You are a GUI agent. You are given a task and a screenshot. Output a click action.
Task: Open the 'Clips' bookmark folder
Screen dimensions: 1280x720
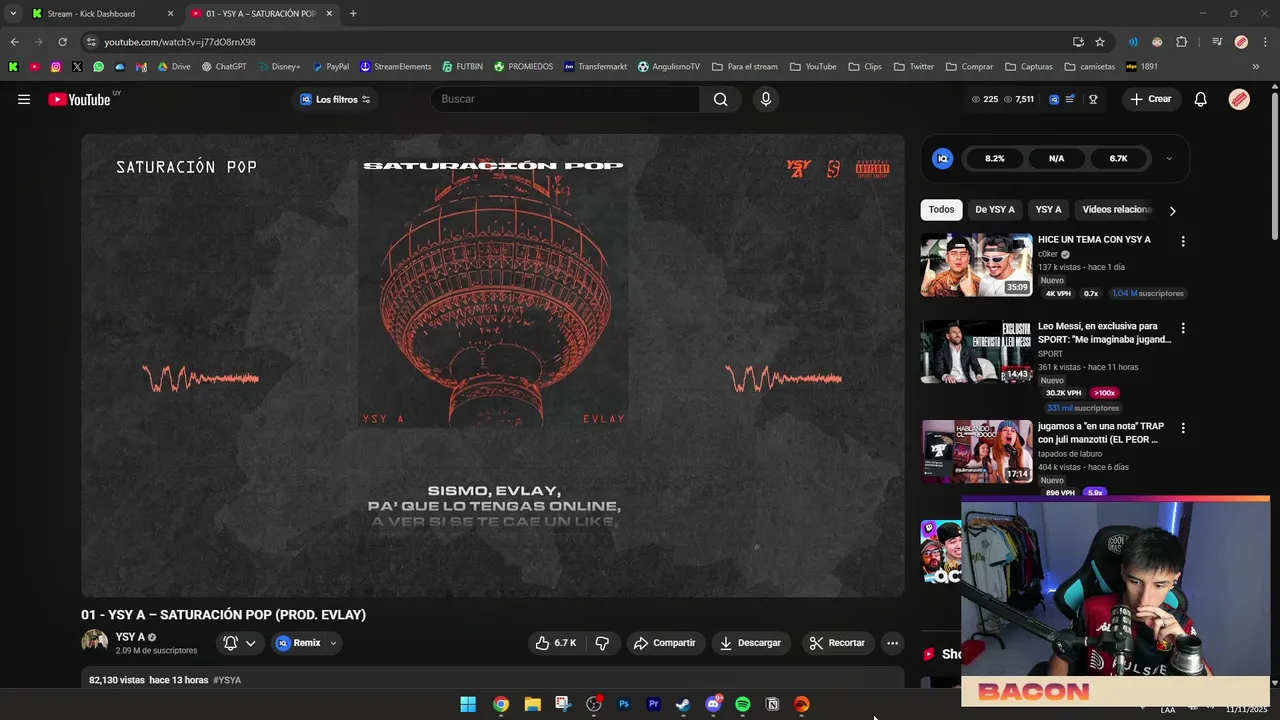click(x=865, y=67)
